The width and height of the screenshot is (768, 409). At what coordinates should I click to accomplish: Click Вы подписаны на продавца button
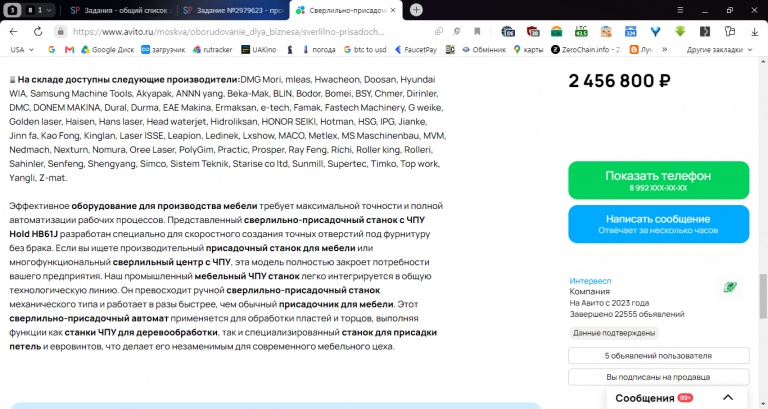[x=658, y=377]
